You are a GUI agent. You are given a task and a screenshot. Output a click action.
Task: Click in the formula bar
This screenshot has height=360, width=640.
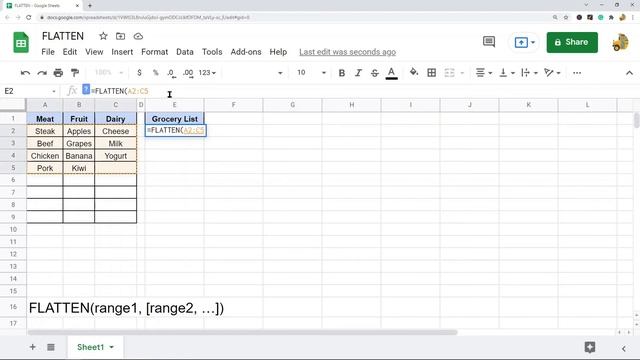pyautogui.click(x=359, y=91)
